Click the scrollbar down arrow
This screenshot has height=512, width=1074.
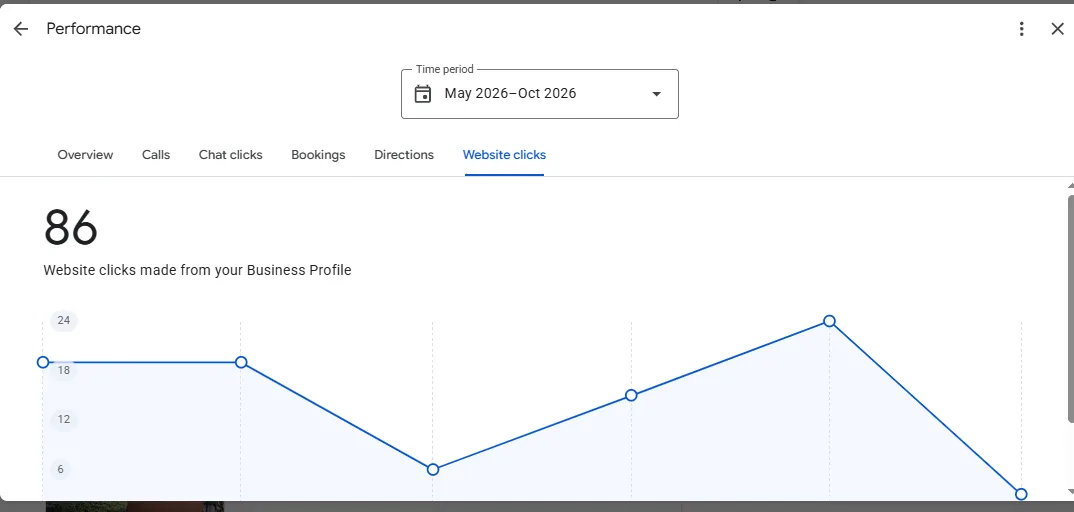click(1071, 491)
